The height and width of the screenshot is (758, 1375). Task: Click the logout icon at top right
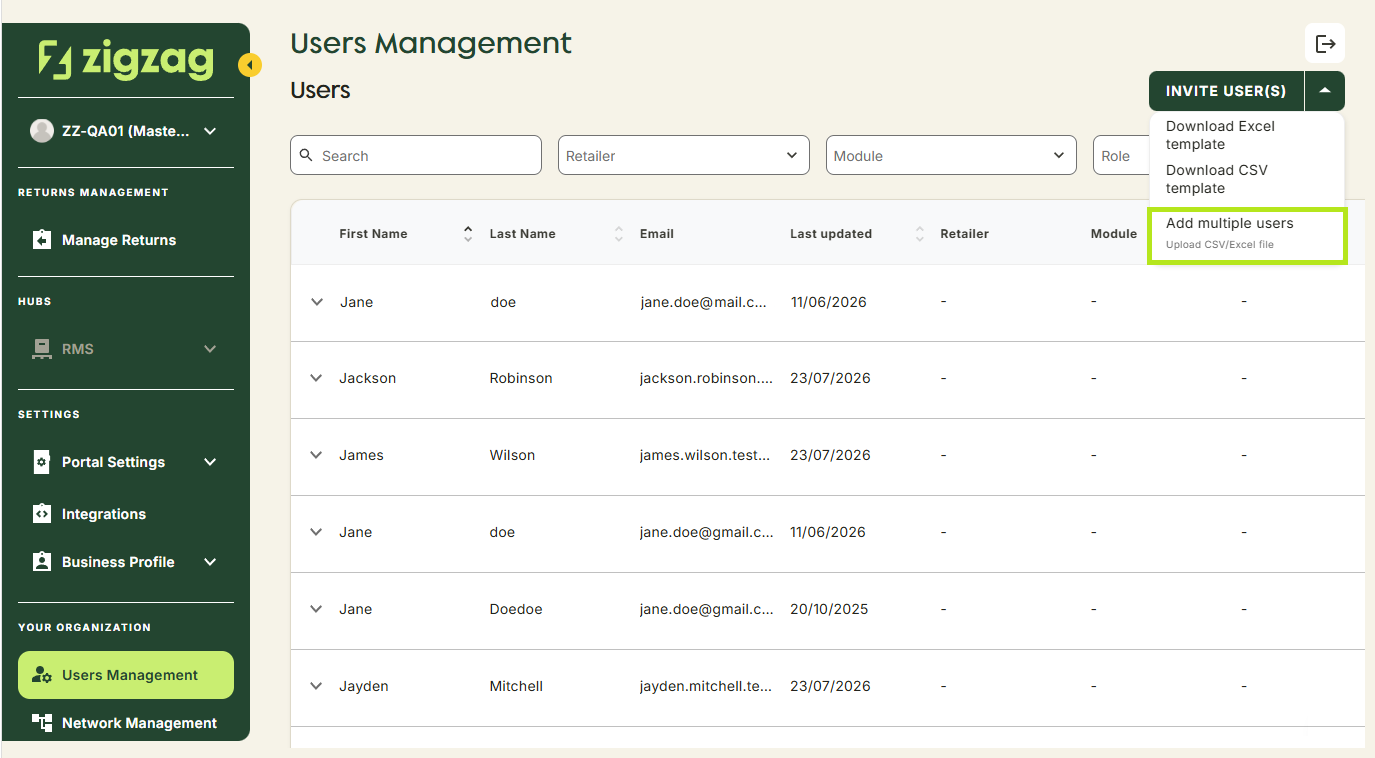pyautogui.click(x=1325, y=43)
